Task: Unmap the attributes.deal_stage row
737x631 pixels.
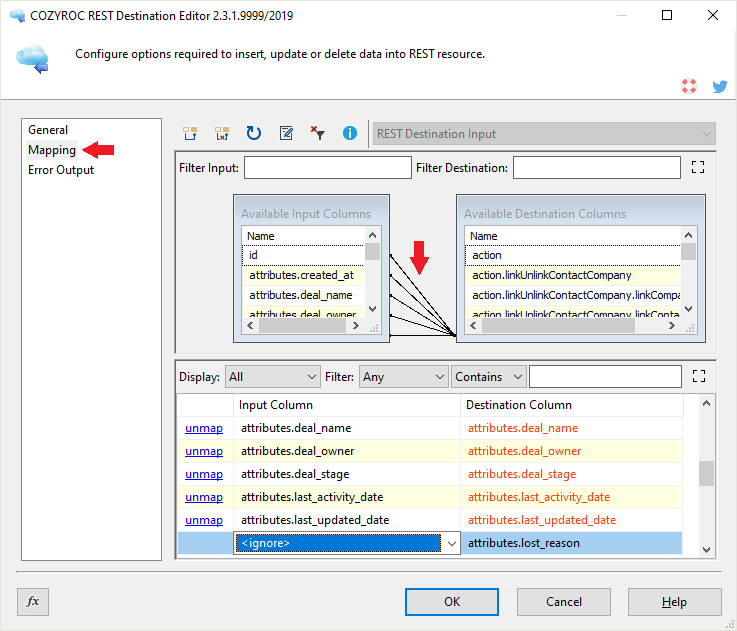Action: (204, 474)
